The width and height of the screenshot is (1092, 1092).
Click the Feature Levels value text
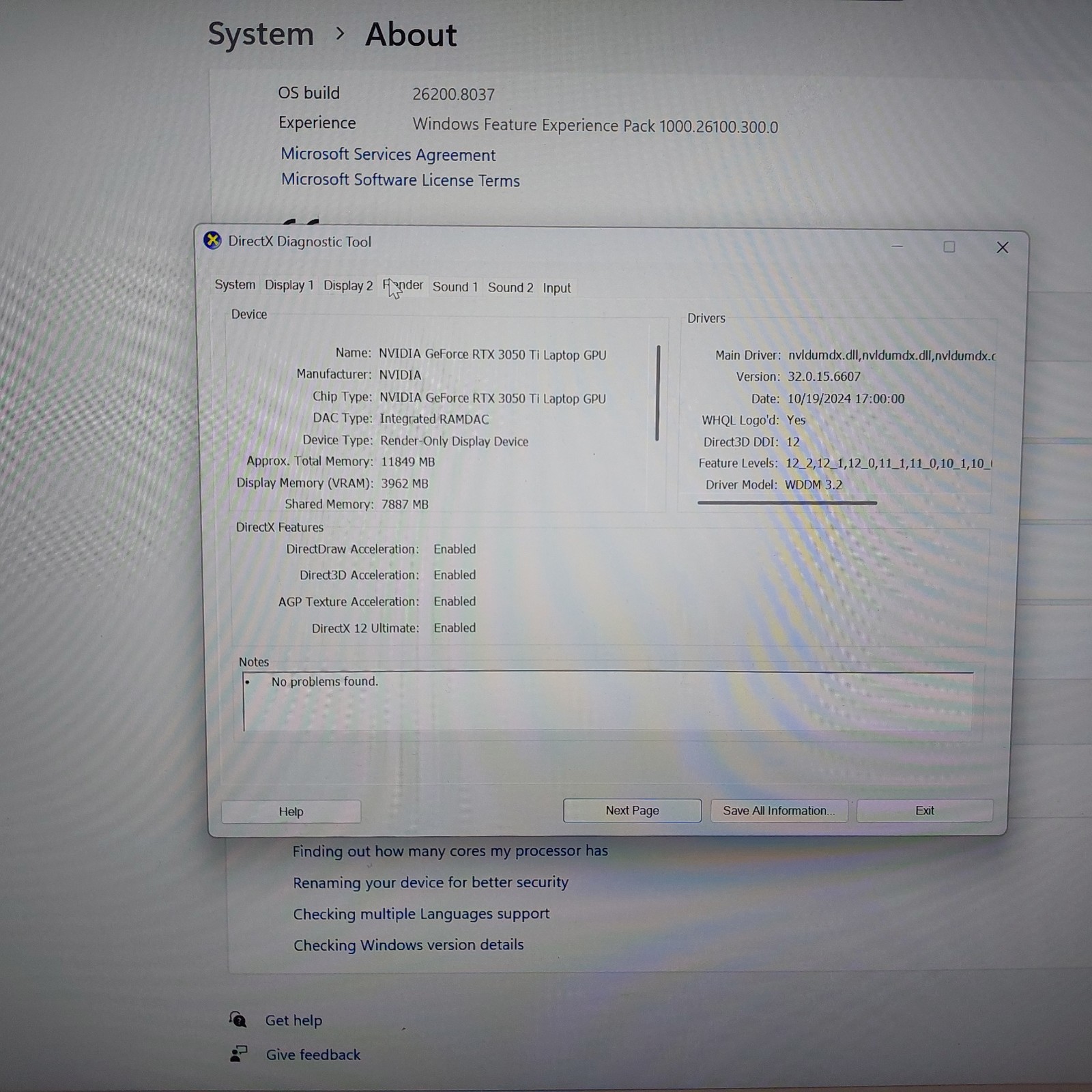click(x=889, y=463)
